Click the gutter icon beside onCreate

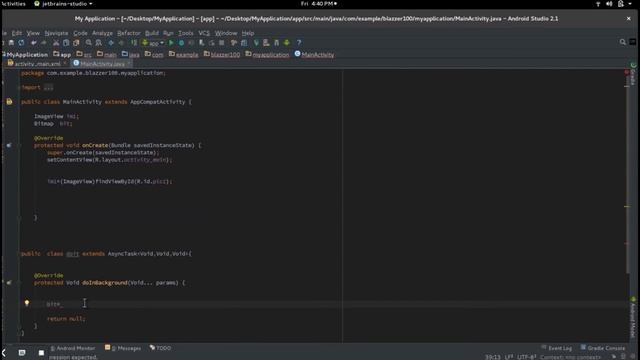point(9,145)
